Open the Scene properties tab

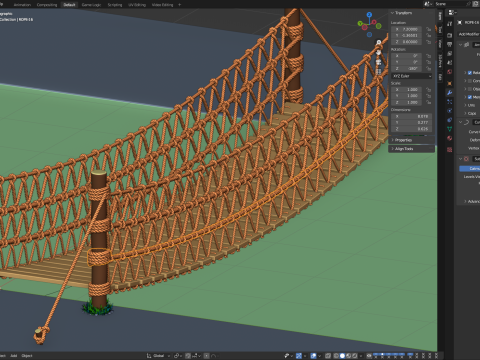[x=450, y=62]
